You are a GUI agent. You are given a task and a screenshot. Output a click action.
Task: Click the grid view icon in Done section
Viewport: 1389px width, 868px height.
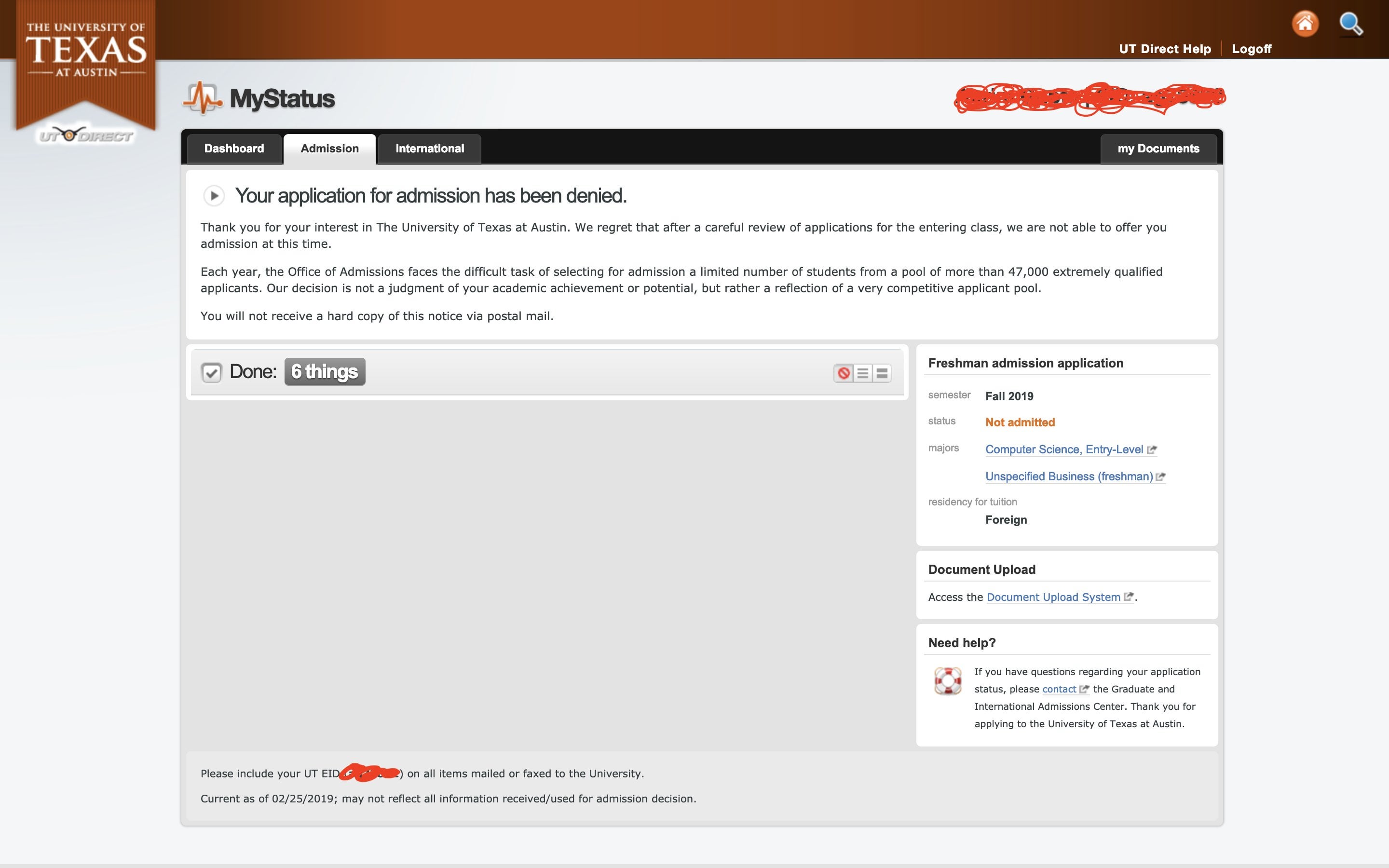[x=881, y=372]
